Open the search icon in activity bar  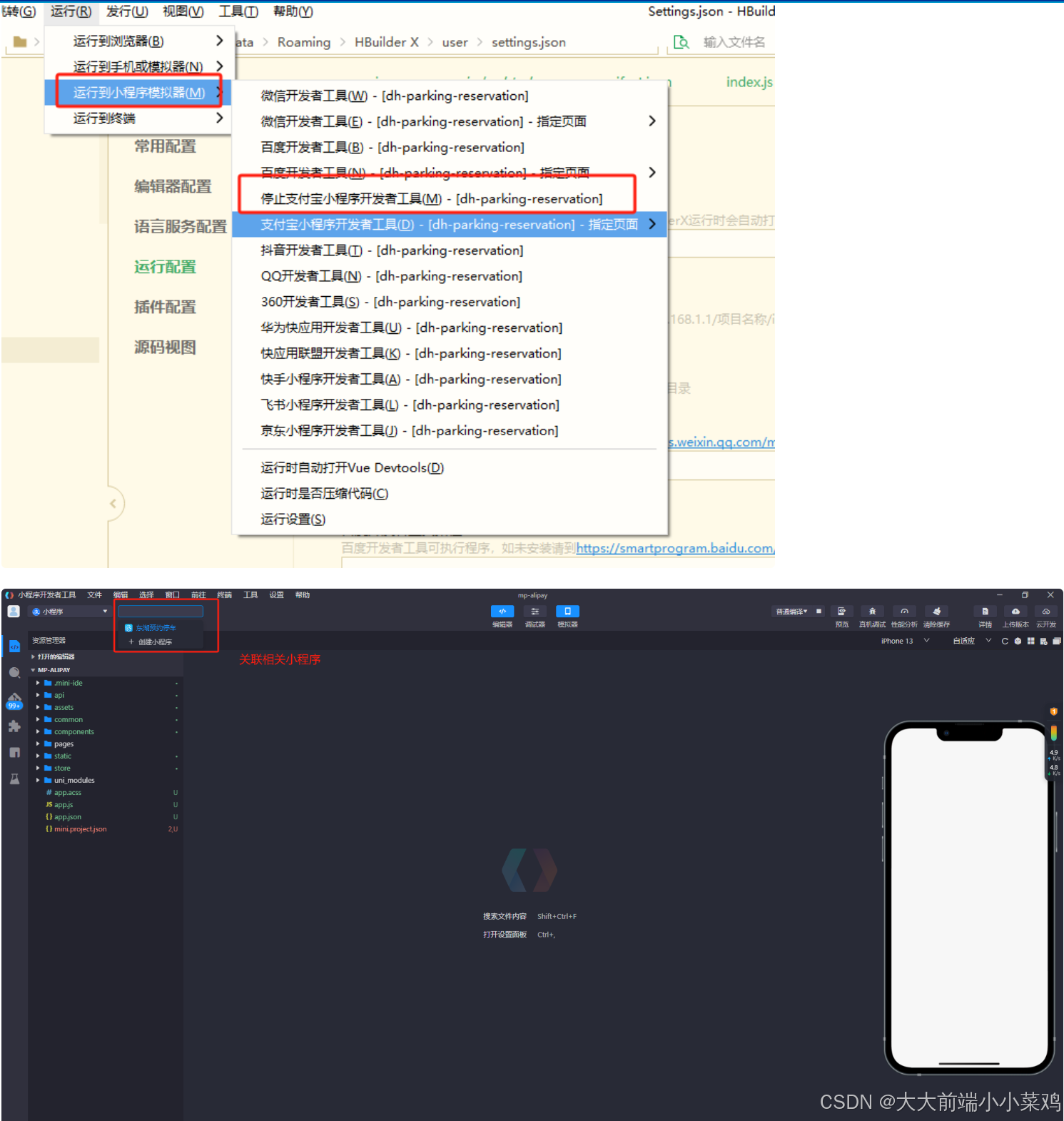point(14,673)
